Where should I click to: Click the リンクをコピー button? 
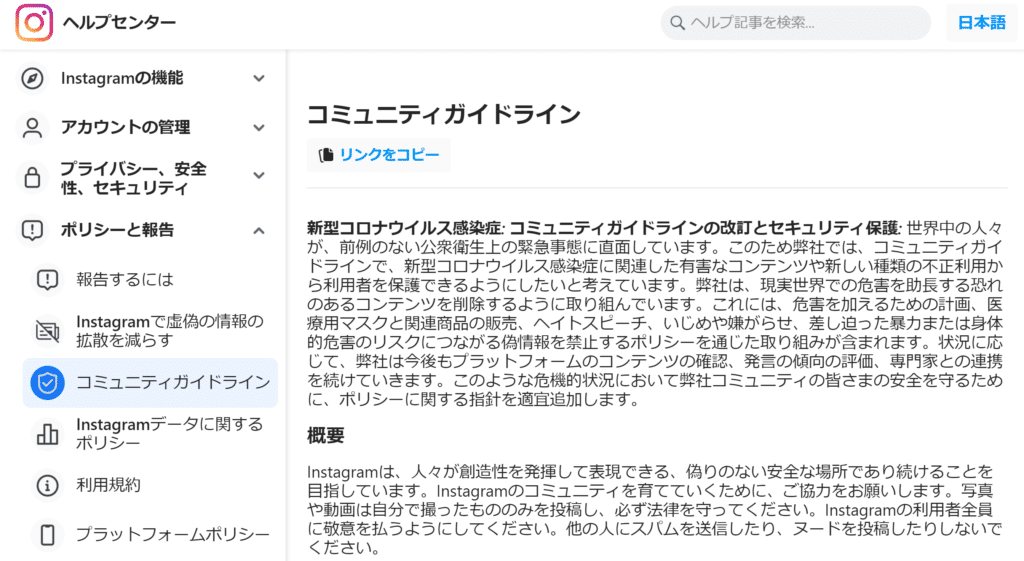pyautogui.click(x=379, y=155)
